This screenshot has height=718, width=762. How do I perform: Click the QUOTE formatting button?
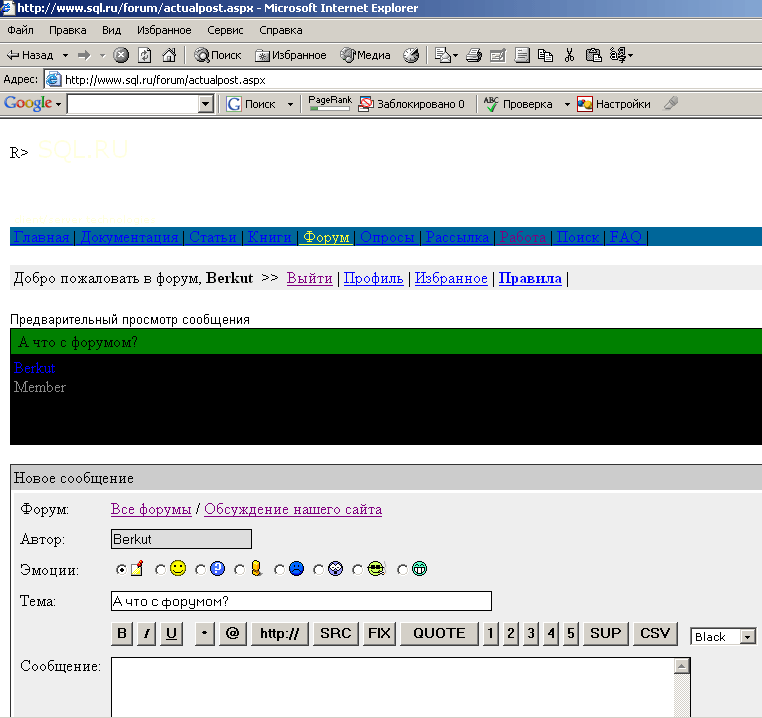point(439,633)
